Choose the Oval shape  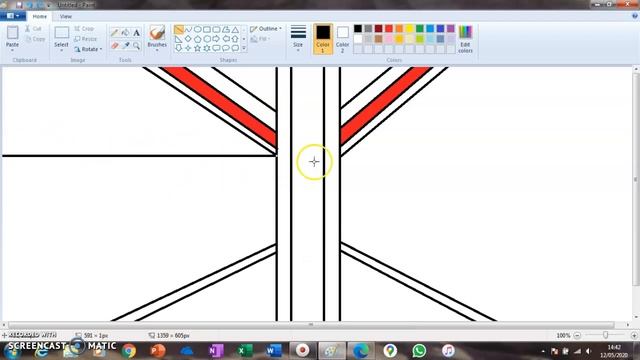click(x=198, y=29)
